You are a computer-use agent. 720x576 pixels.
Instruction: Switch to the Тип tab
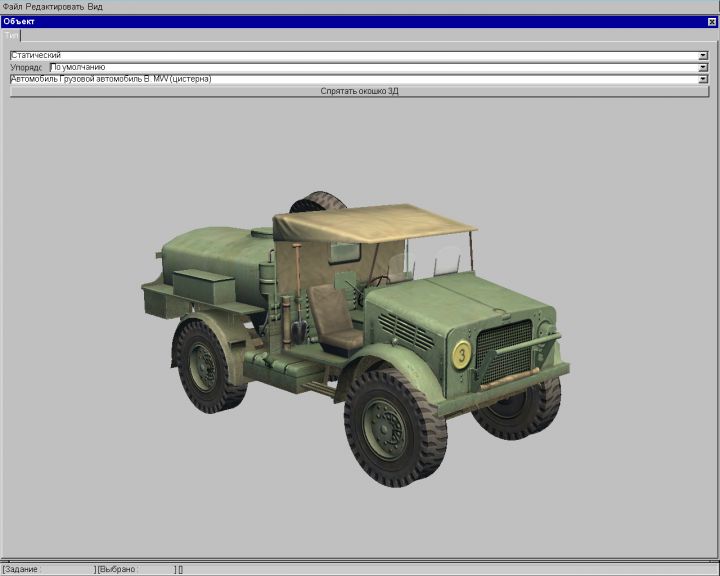pos(12,35)
